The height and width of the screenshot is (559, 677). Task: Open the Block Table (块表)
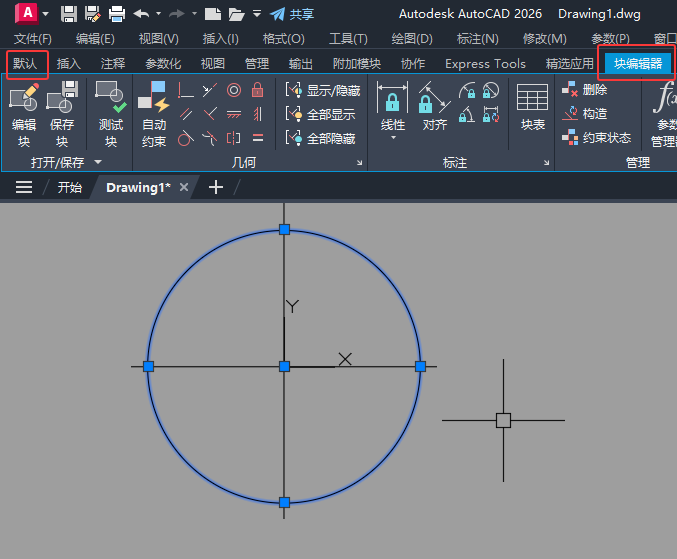(x=533, y=107)
